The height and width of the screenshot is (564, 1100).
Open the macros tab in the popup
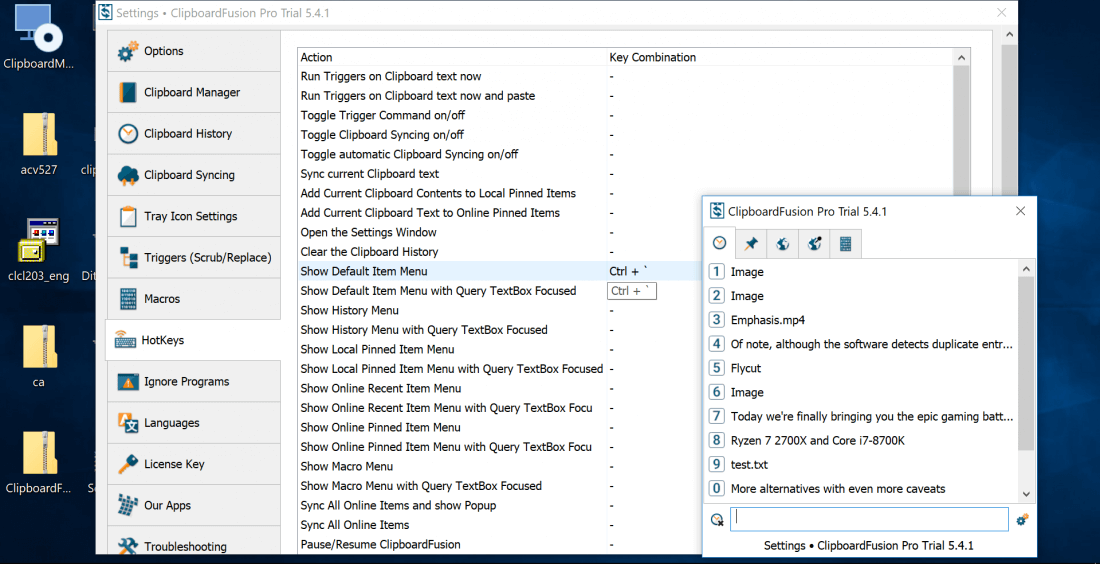tap(845, 244)
